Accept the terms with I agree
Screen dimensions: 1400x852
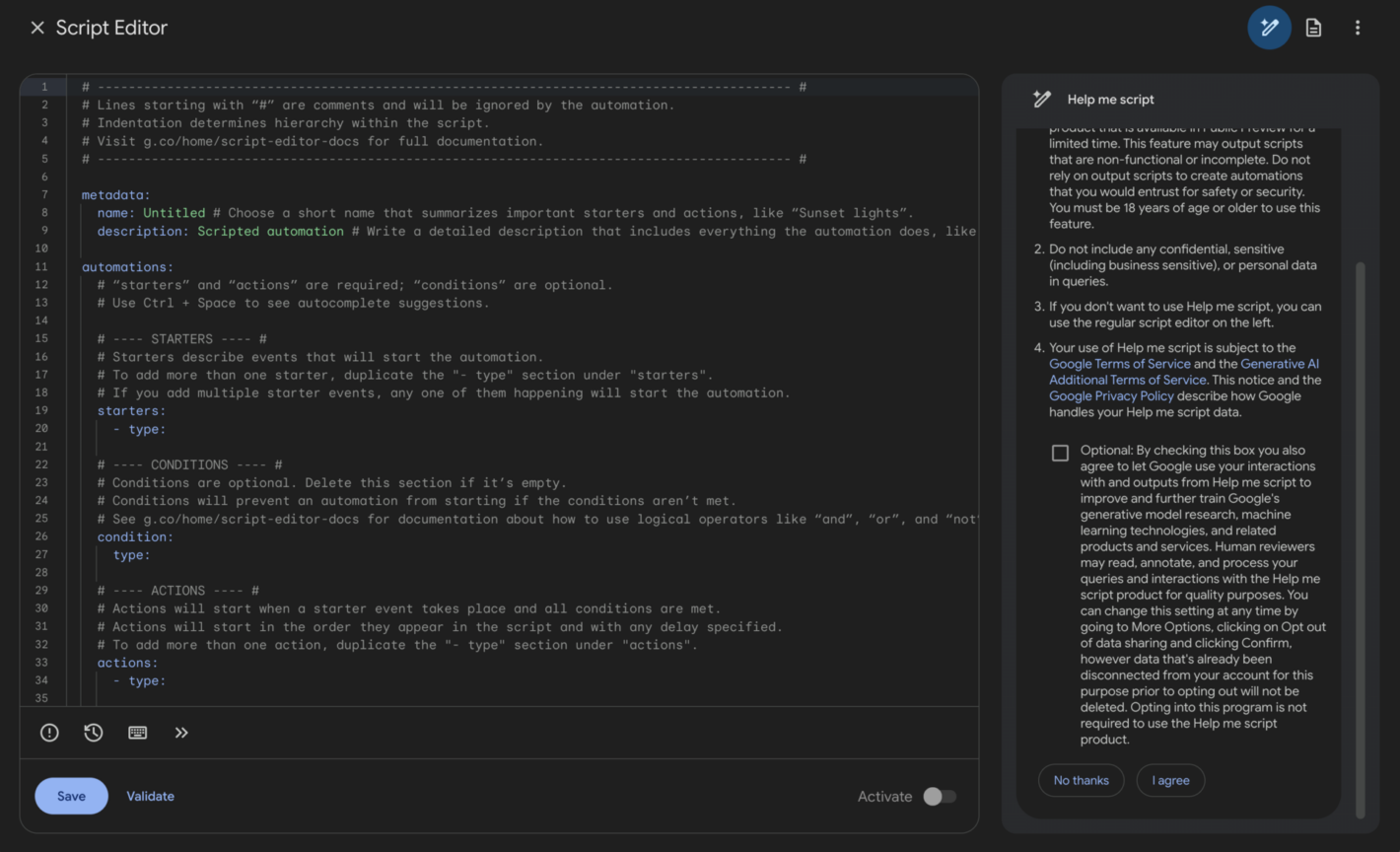click(x=1170, y=780)
